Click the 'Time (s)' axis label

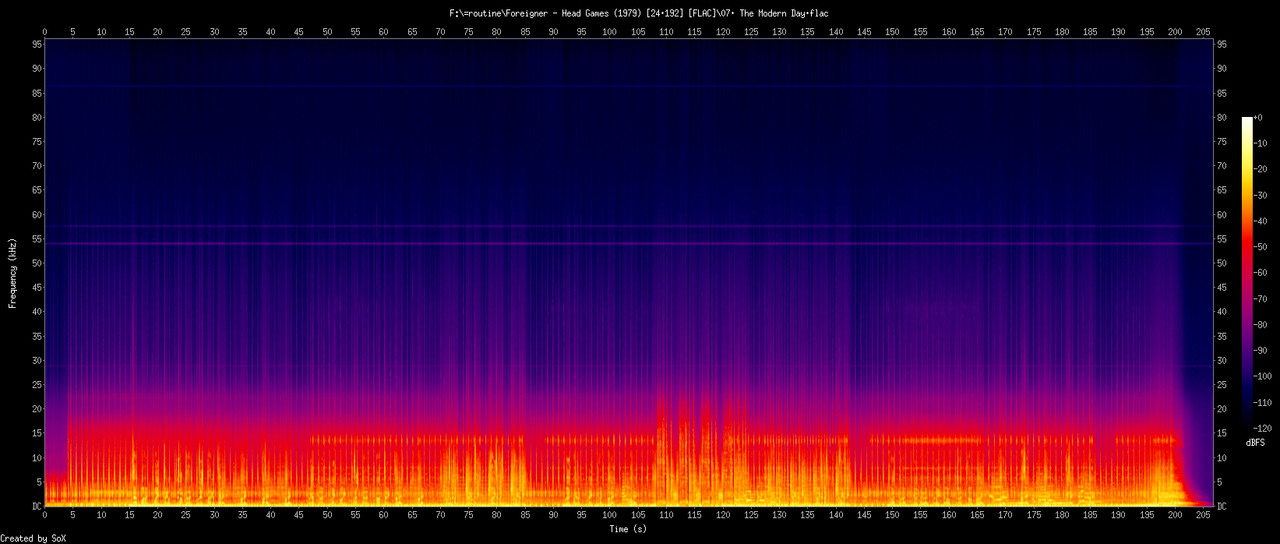click(x=627, y=529)
